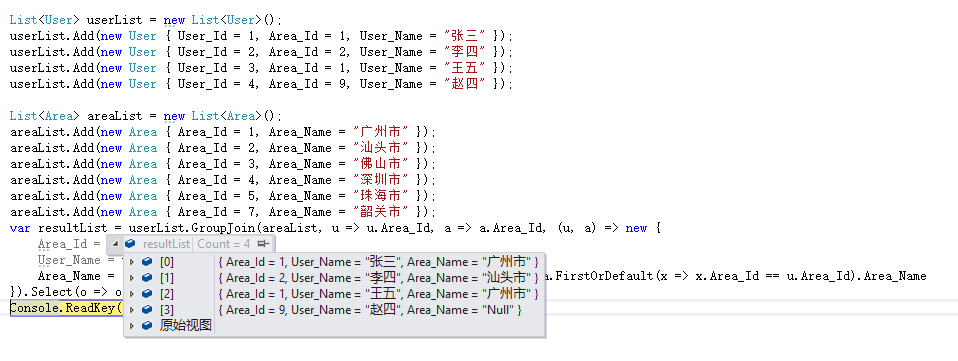The width and height of the screenshot is (958, 361).
Task: Expand item [0] in the datatip
Action: (131, 262)
